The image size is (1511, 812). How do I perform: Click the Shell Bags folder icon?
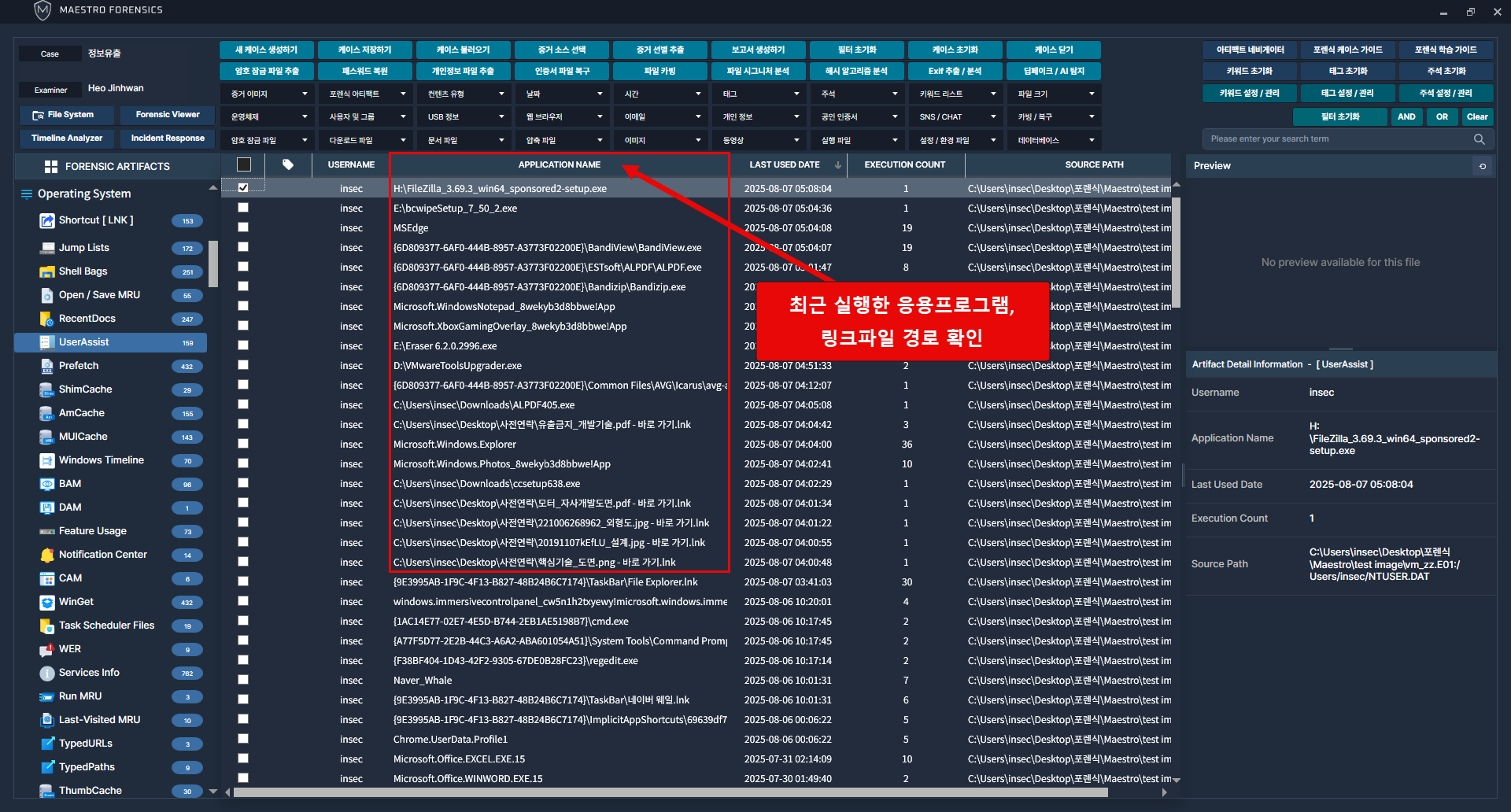pos(47,271)
